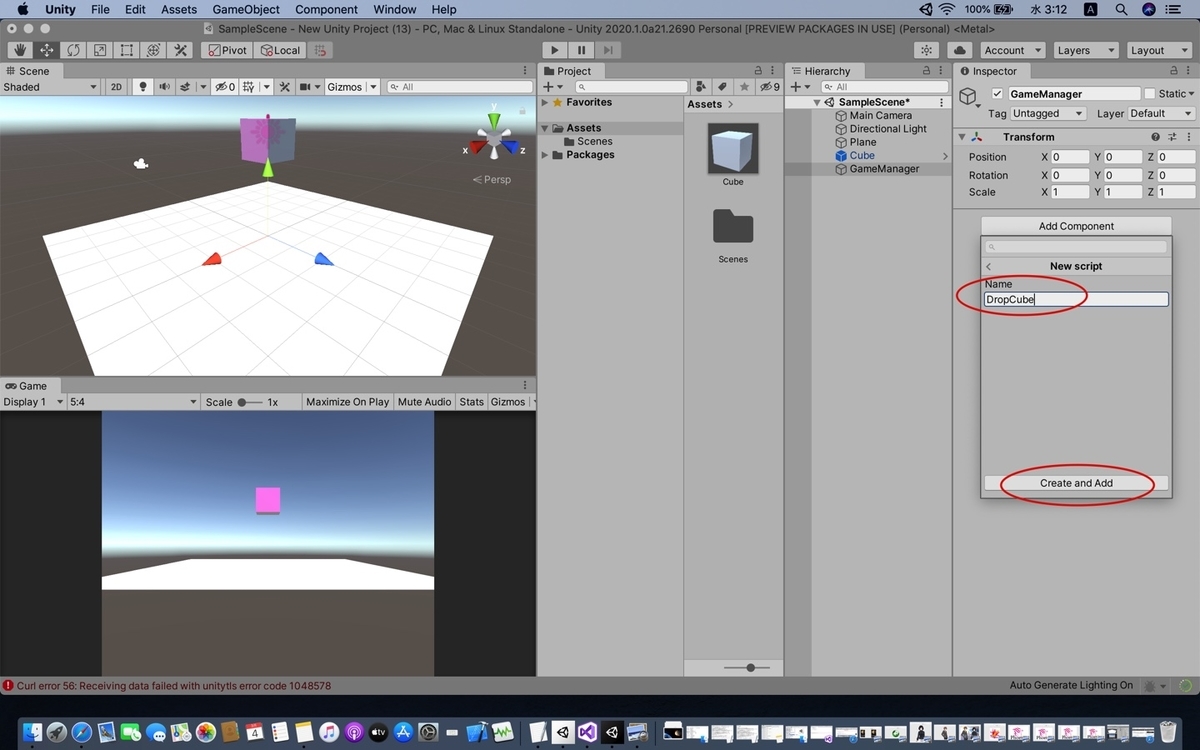
Task: Toggle Static checkbox in Inspector
Action: (x=1150, y=94)
